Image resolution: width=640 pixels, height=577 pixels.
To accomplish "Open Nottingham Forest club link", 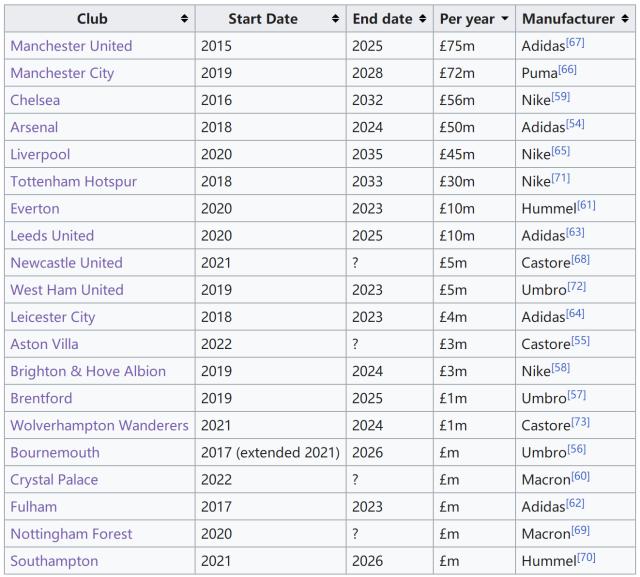I will [x=71, y=533].
